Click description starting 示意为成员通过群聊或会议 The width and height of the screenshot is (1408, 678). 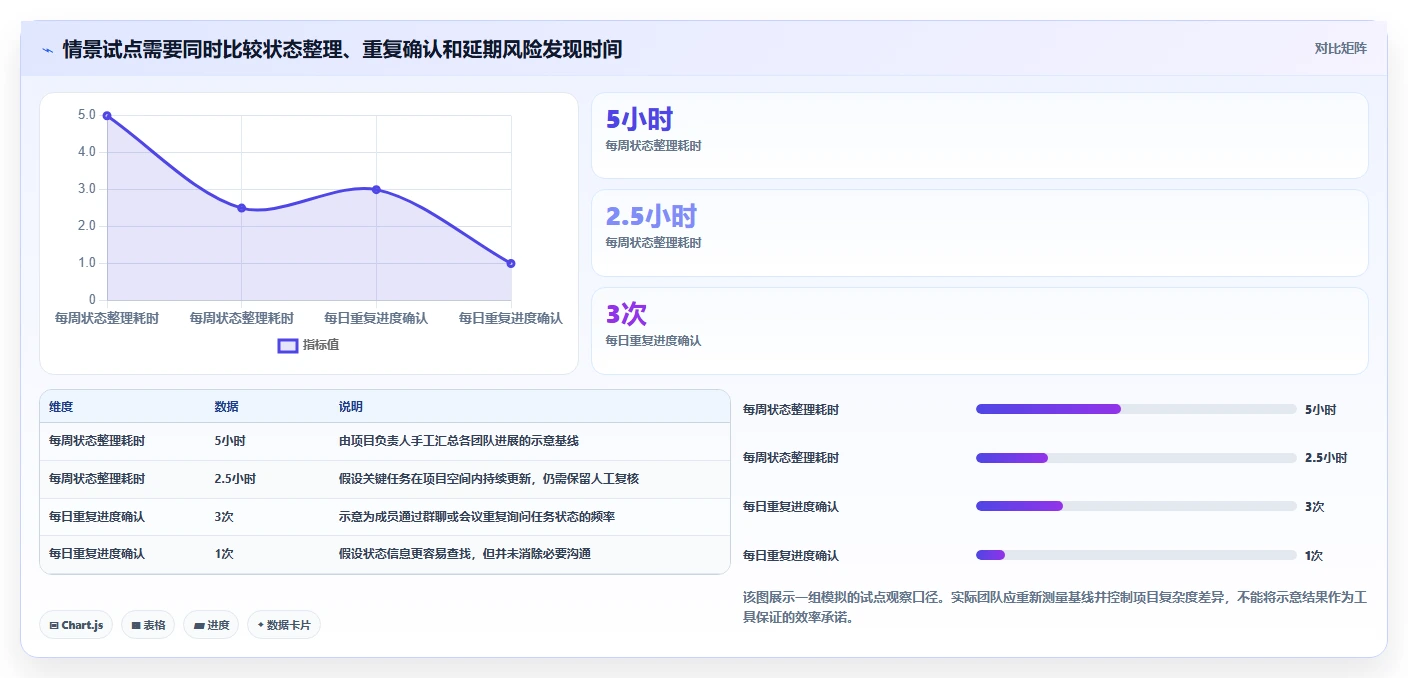click(x=477, y=517)
